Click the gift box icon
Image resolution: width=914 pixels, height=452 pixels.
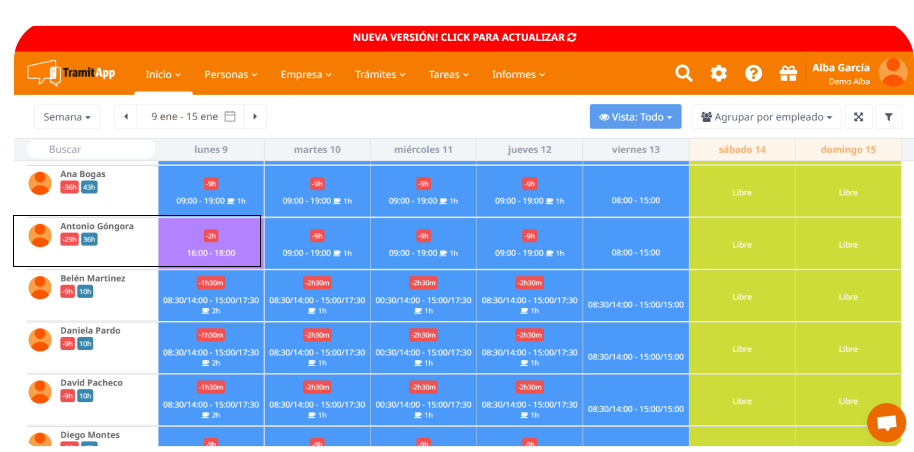pos(788,74)
